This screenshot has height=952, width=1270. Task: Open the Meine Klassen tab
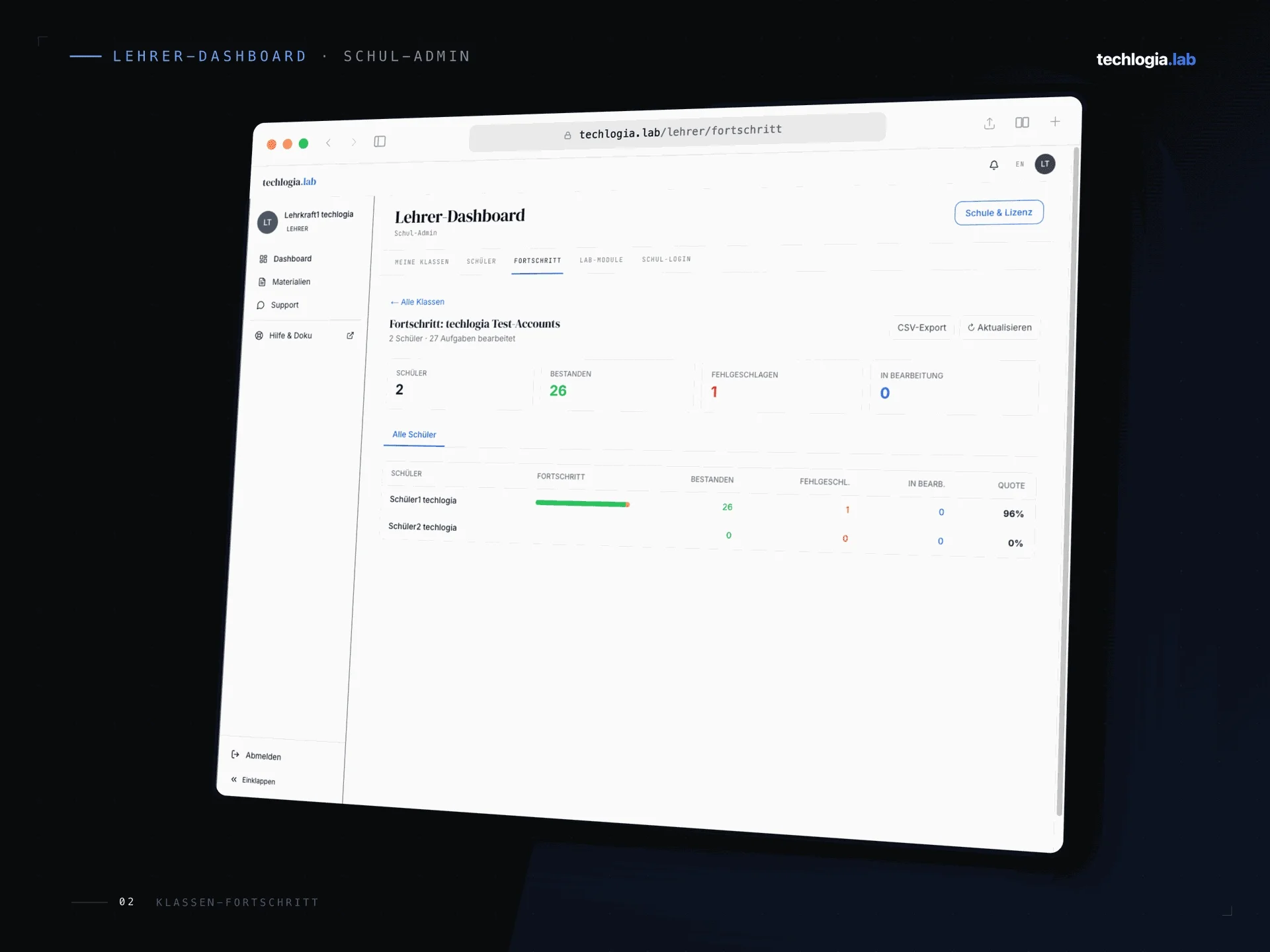pos(421,262)
